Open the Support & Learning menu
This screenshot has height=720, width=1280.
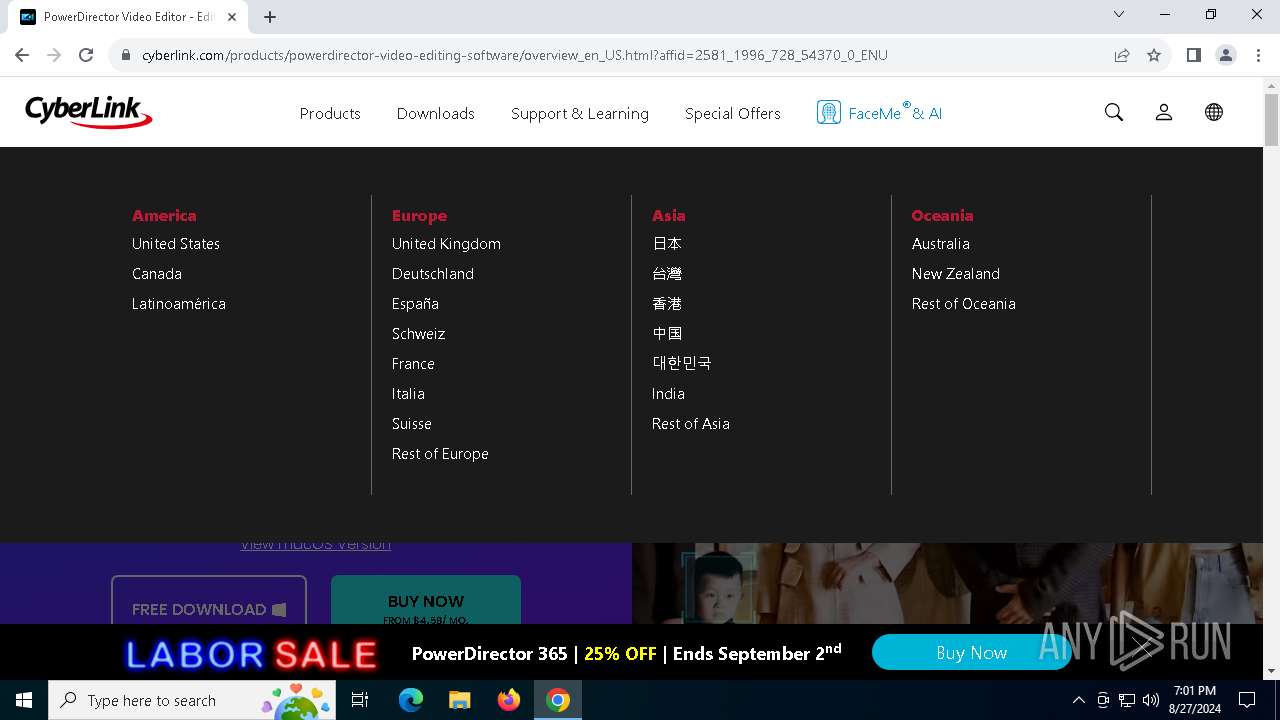[x=580, y=113]
